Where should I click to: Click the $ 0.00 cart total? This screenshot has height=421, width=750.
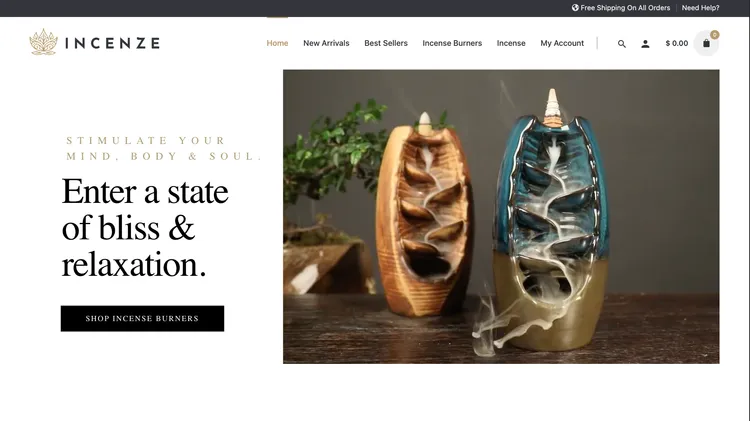click(x=676, y=44)
